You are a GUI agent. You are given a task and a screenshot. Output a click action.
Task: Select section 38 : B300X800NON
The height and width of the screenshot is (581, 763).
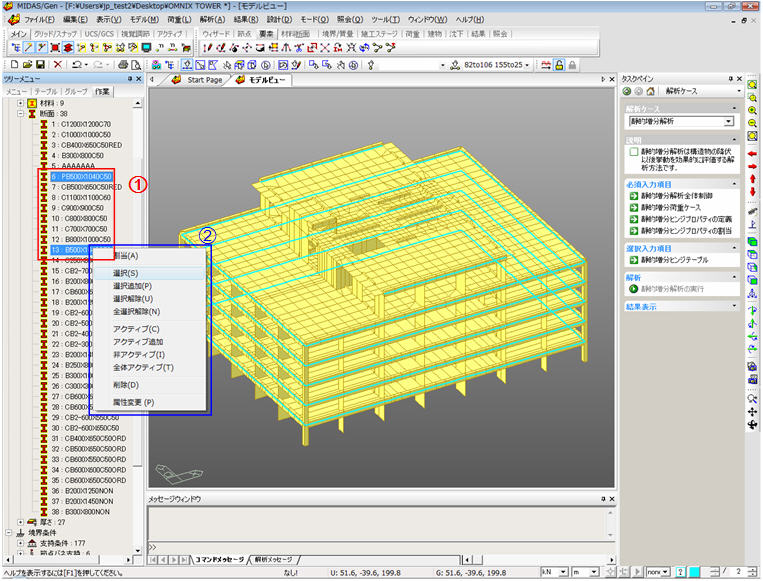(x=81, y=512)
